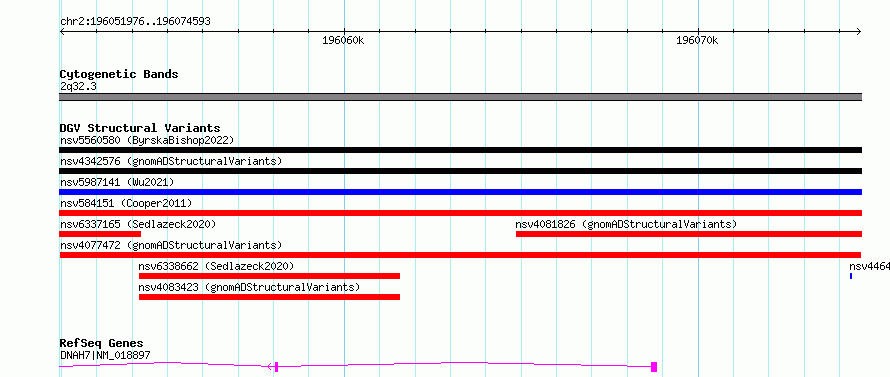Image resolution: width=890 pixels, height=377 pixels.
Task: Click the chr2:196051976..196074593 coordinate label
Action: click(135, 22)
